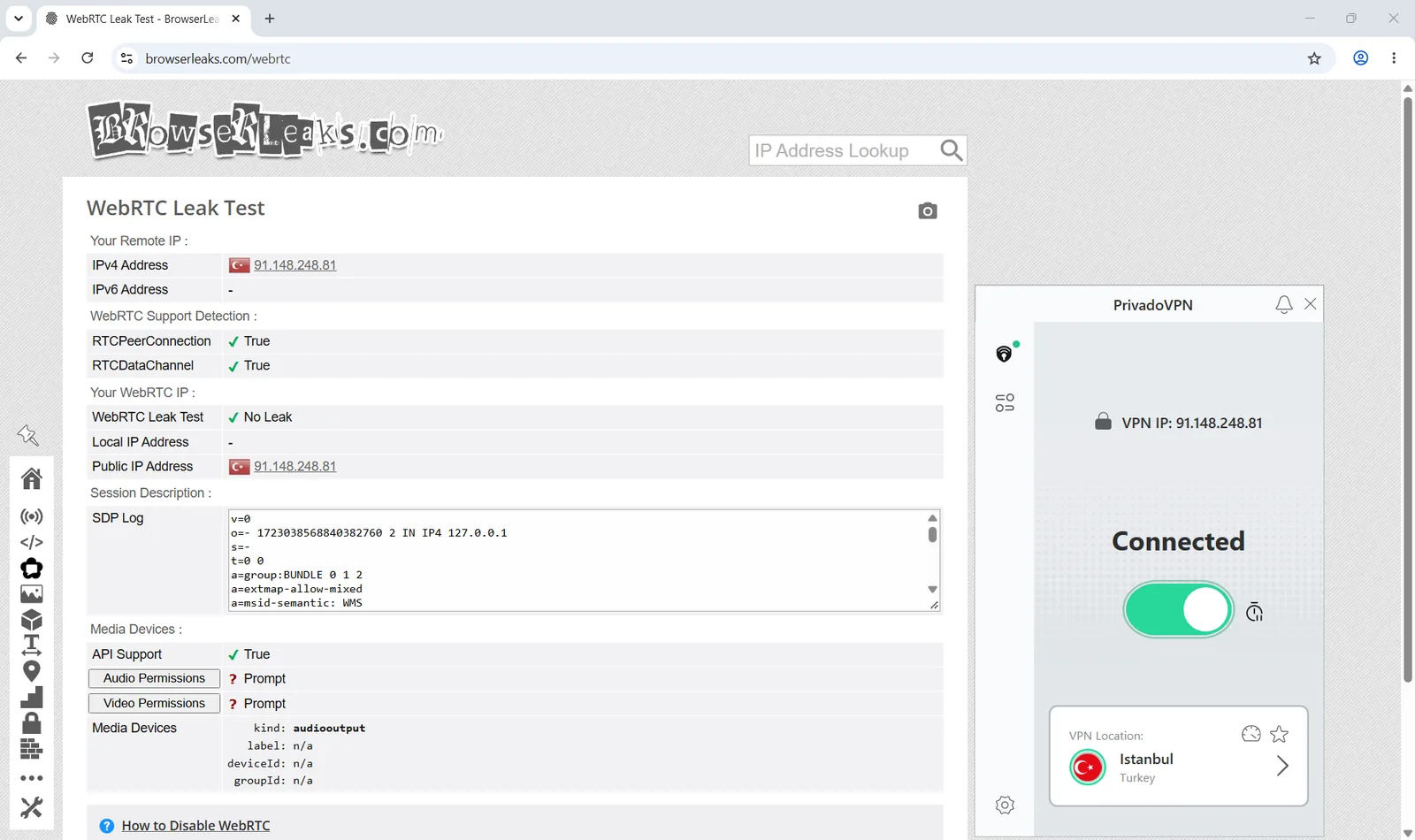Open a new browser tab

(x=270, y=19)
